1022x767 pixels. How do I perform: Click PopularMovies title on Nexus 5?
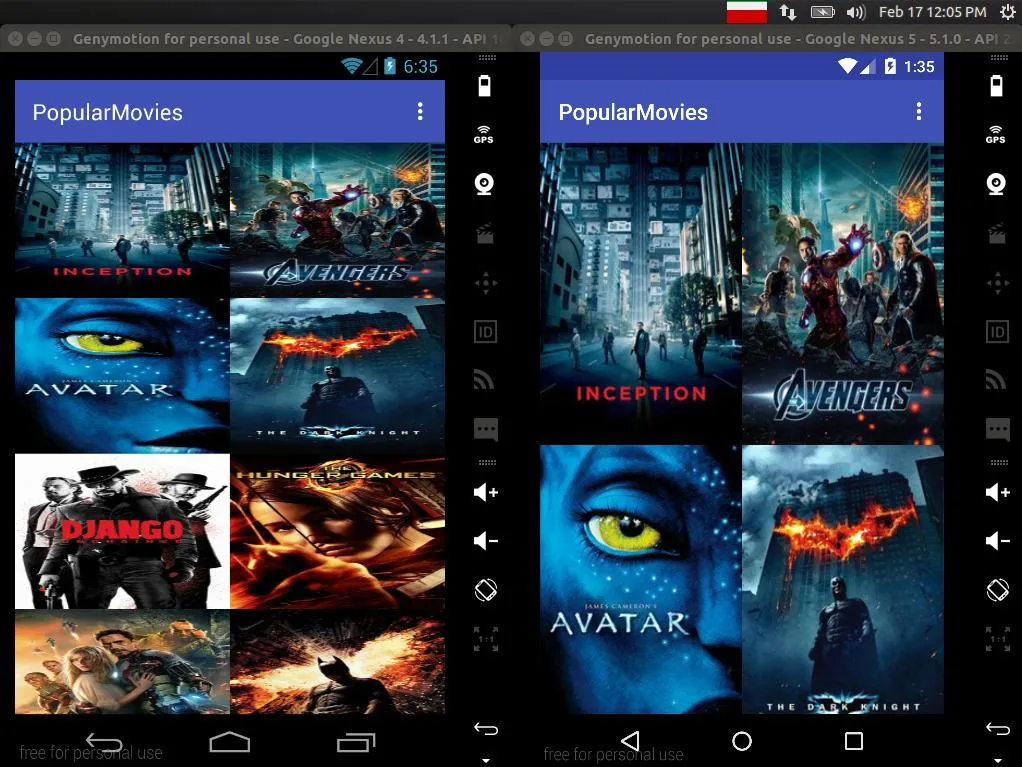click(633, 112)
